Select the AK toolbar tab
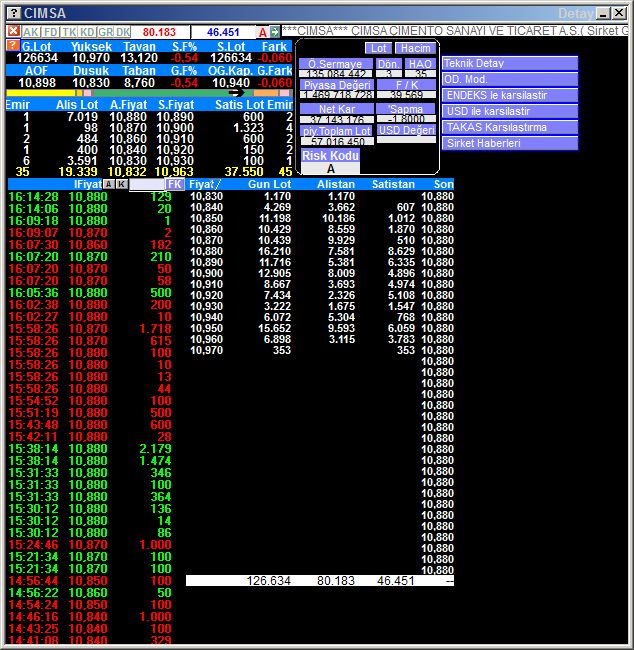The height and width of the screenshot is (650, 634). 31,32
